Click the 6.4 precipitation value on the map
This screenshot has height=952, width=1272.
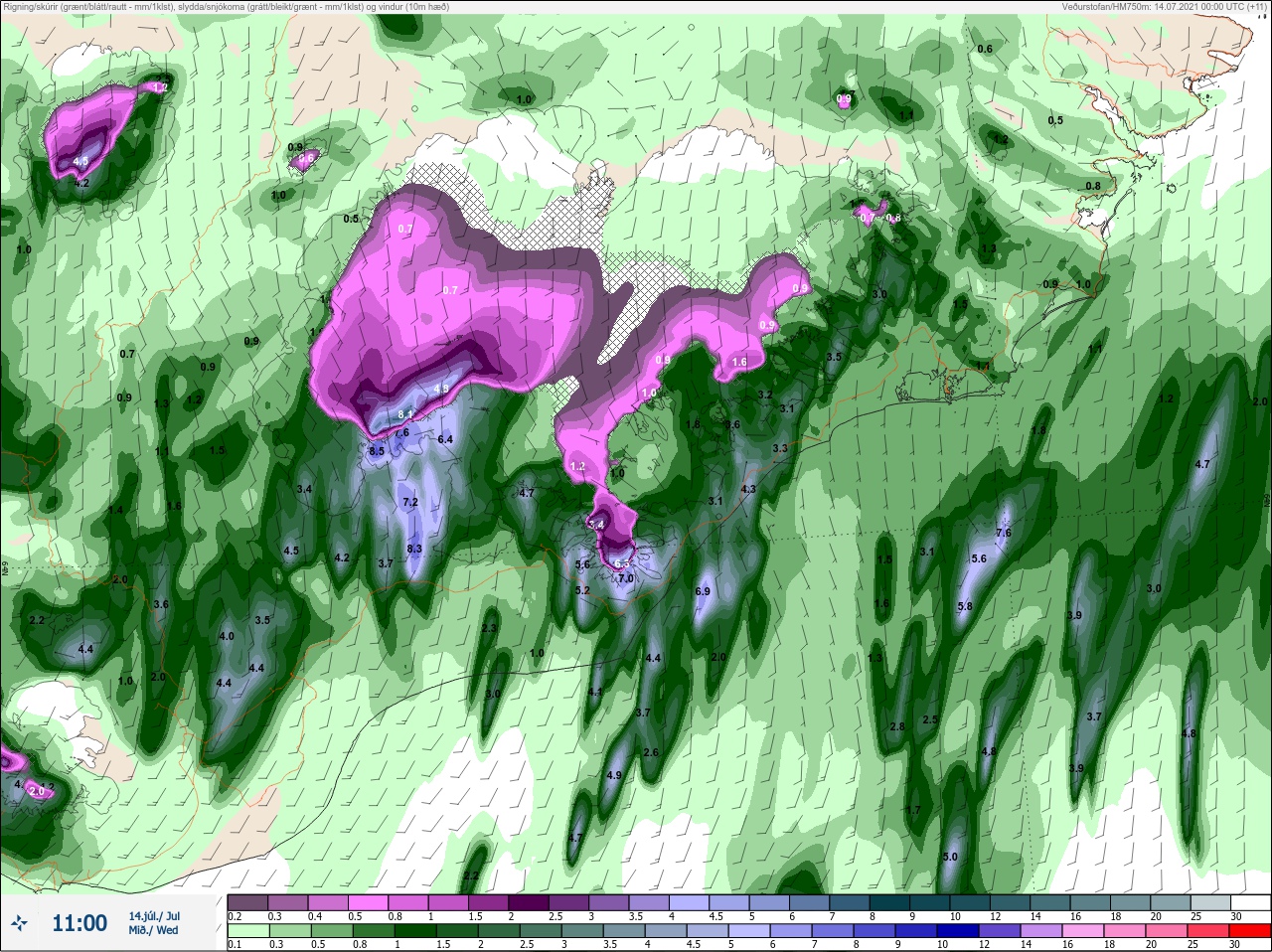coord(445,439)
